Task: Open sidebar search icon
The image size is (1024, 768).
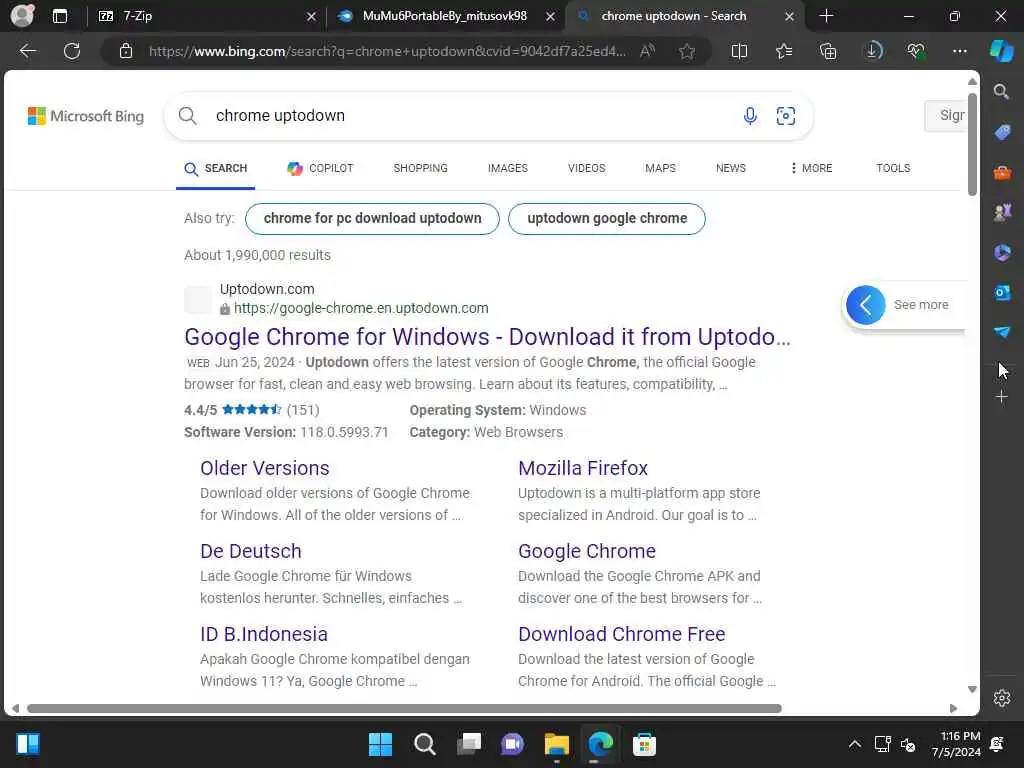Action: tap(1001, 91)
